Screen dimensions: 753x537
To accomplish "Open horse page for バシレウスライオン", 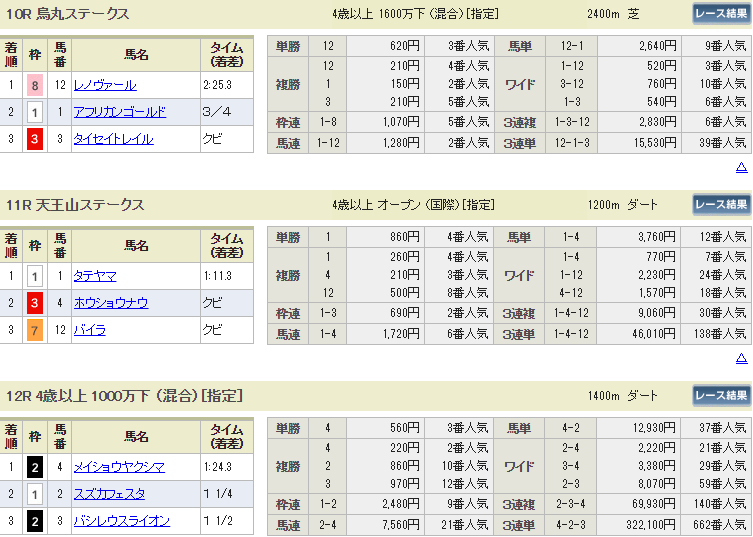I will (x=121, y=521).
